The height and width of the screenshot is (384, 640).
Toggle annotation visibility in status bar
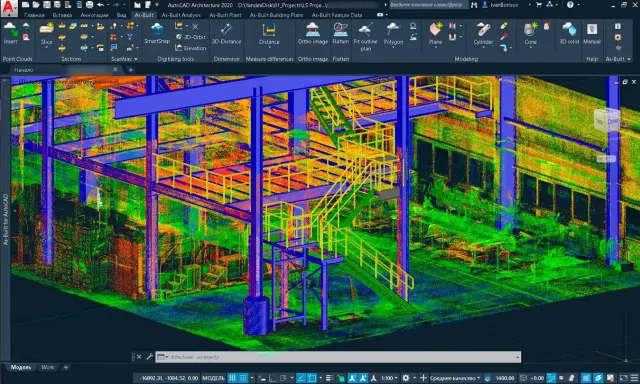click(352, 378)
